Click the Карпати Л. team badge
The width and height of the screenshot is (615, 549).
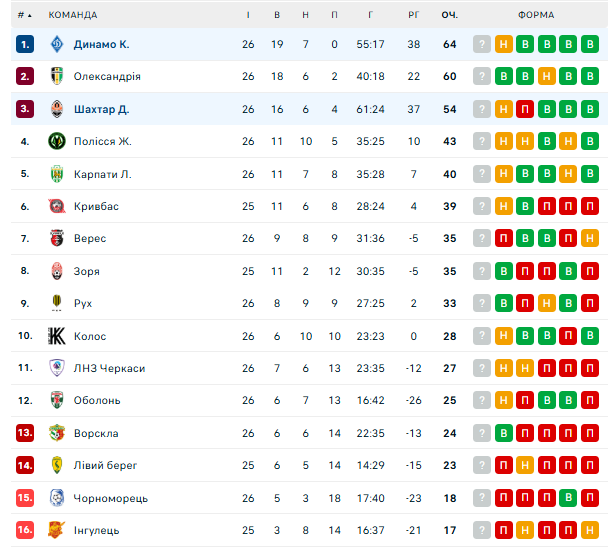coord(57,174)
